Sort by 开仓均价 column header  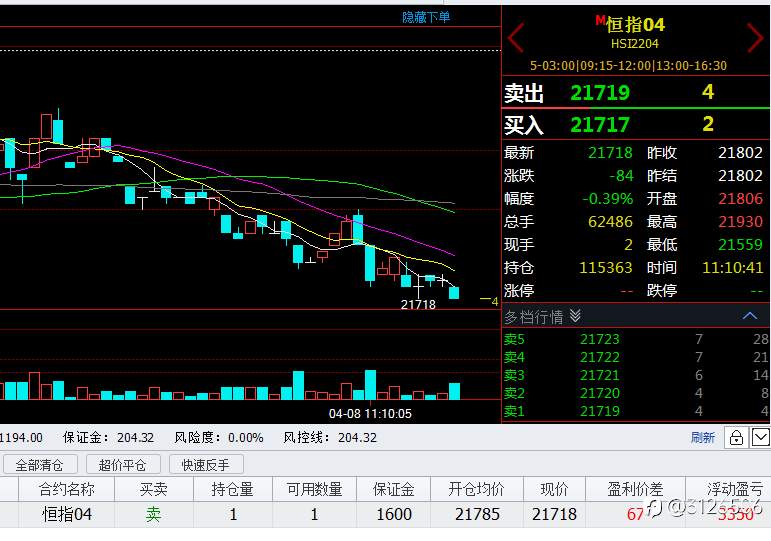(476, 489)
